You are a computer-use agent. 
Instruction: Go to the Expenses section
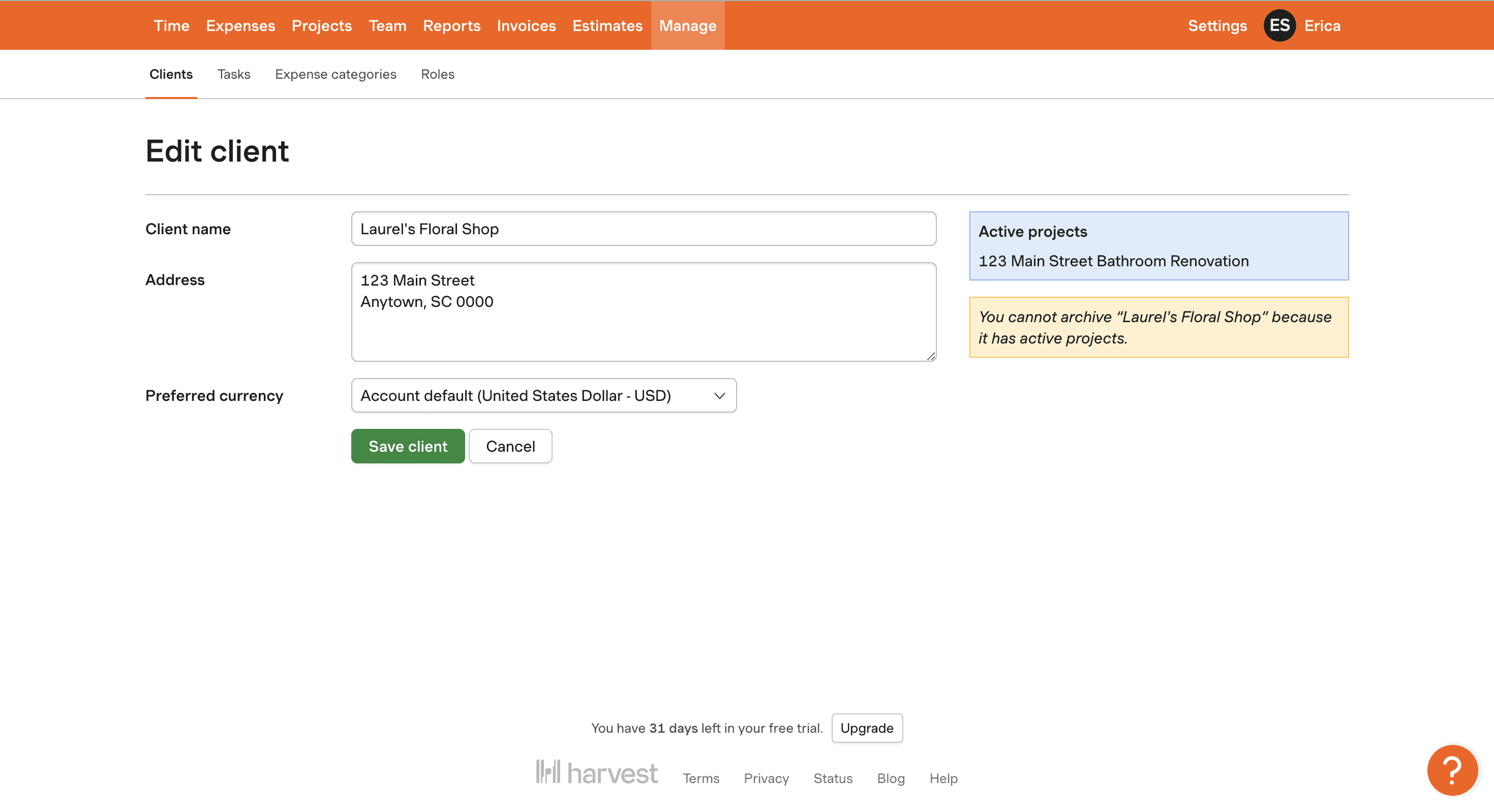(x=240, y=25)
